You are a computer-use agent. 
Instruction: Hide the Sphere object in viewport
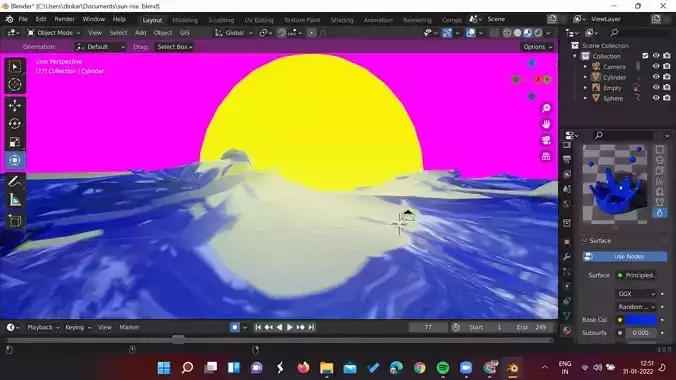[x=656, y=98]
